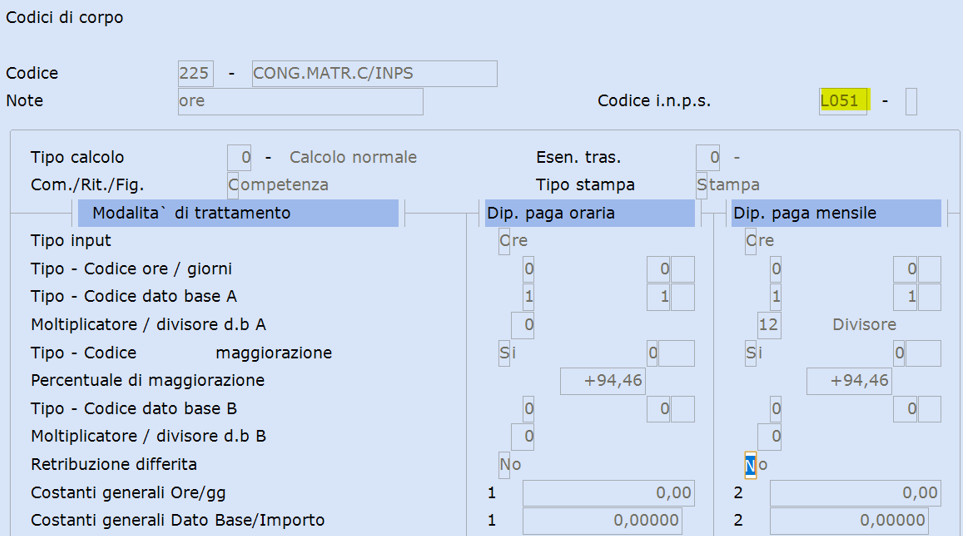This screenshot has height=536, width=966.
Task: Click the Moltiplicatore d.b A field with 12
Action: pos(769,325)
